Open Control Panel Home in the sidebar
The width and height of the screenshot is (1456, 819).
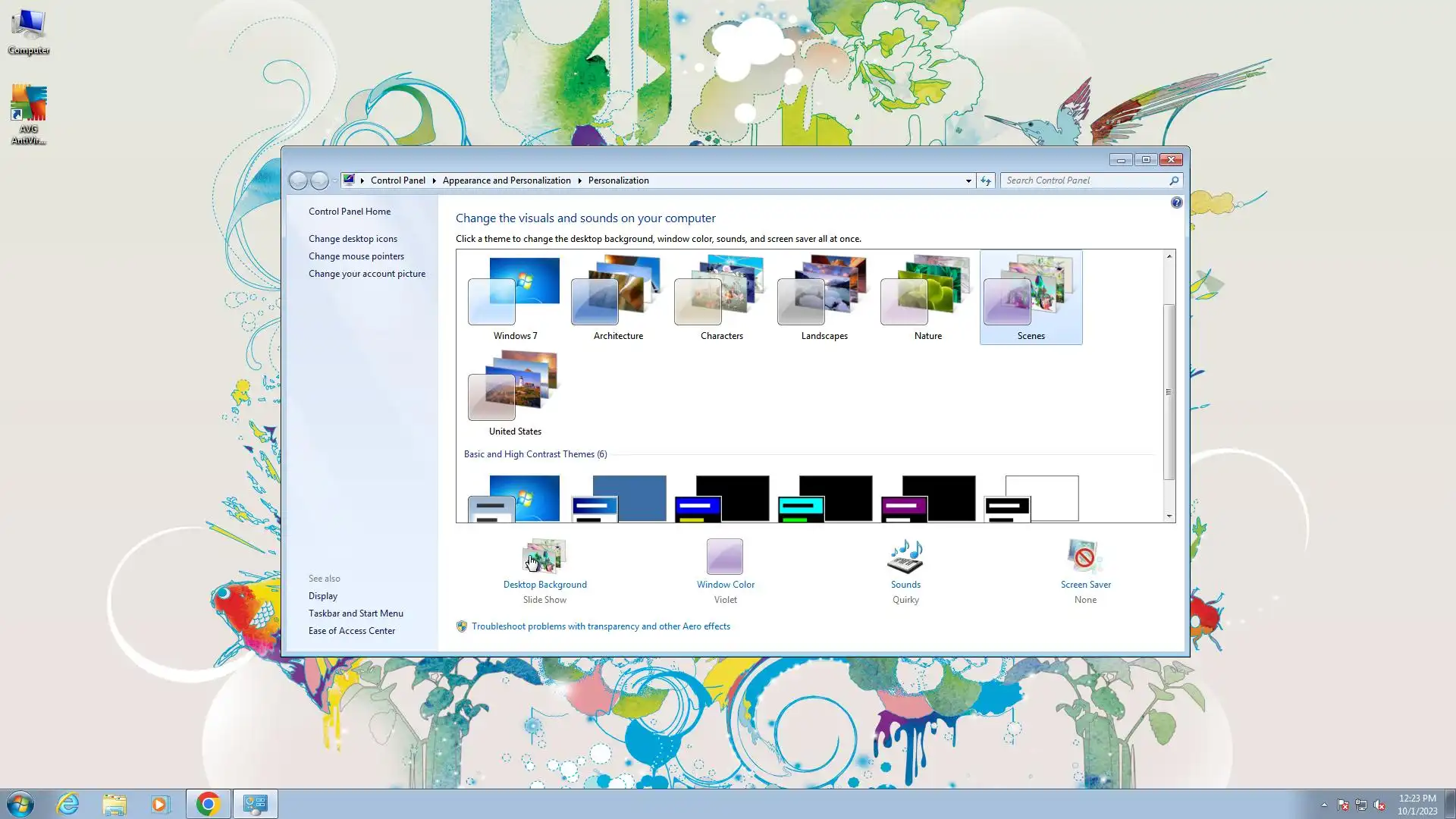coord(350,212)
